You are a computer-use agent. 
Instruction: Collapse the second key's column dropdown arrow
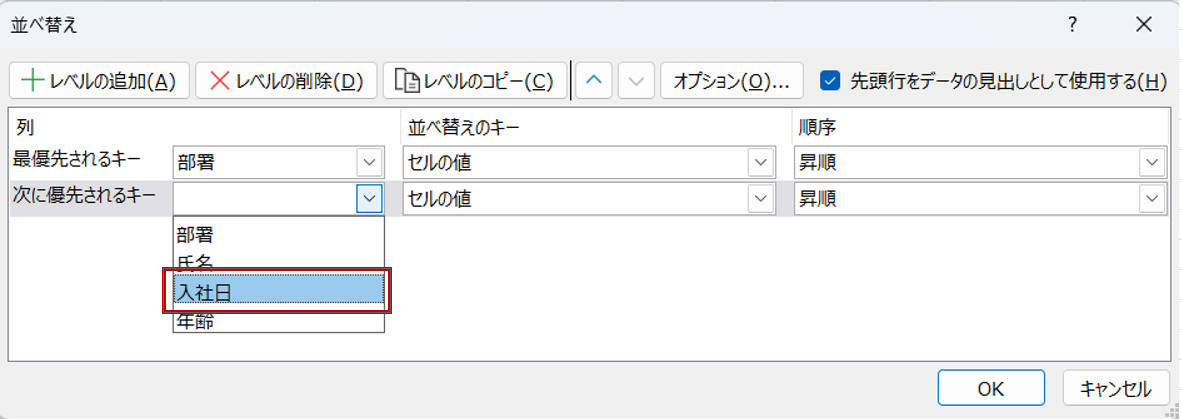370,199
